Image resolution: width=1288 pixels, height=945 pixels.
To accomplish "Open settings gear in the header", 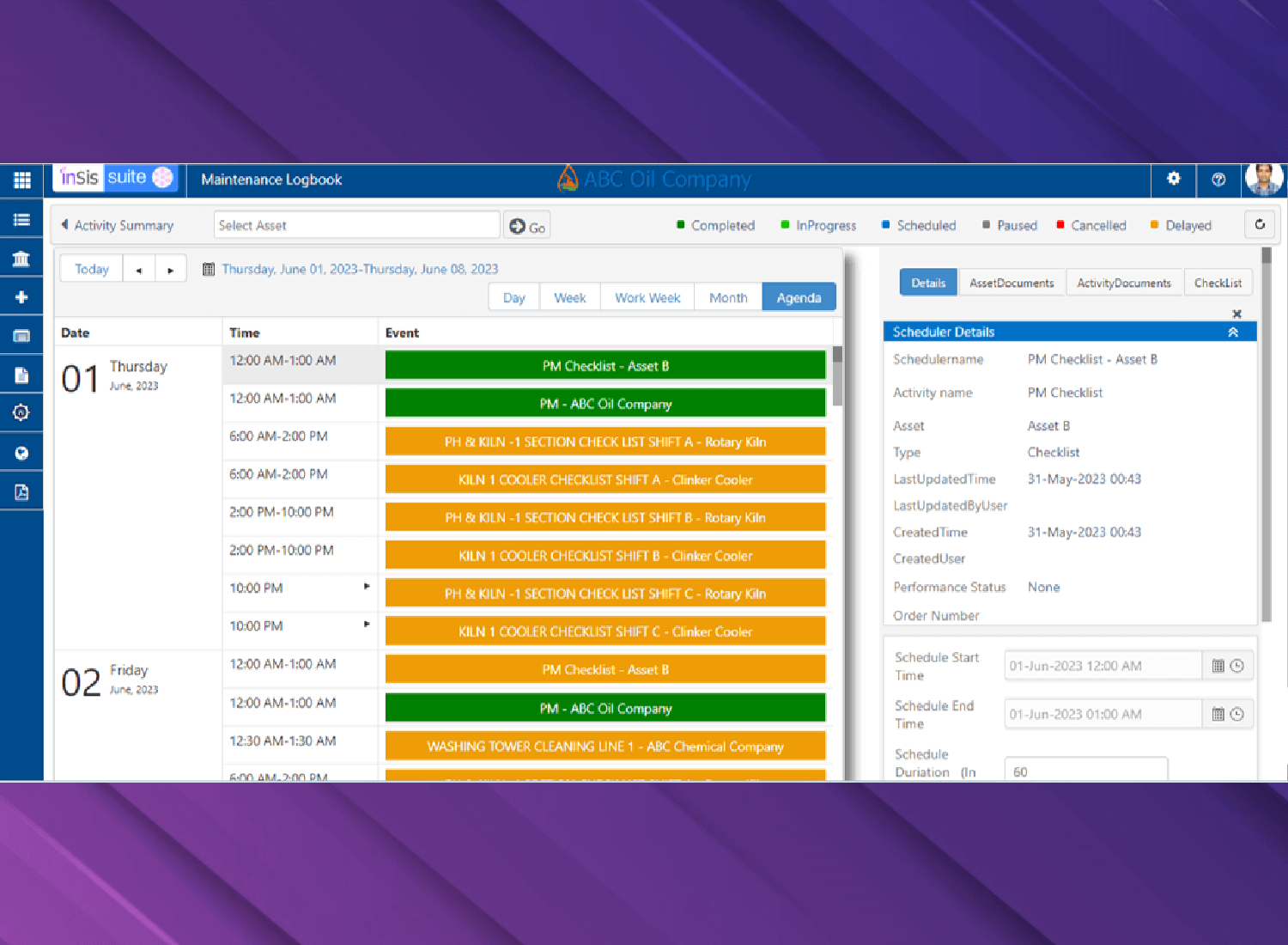I will tap(1173, 179).
